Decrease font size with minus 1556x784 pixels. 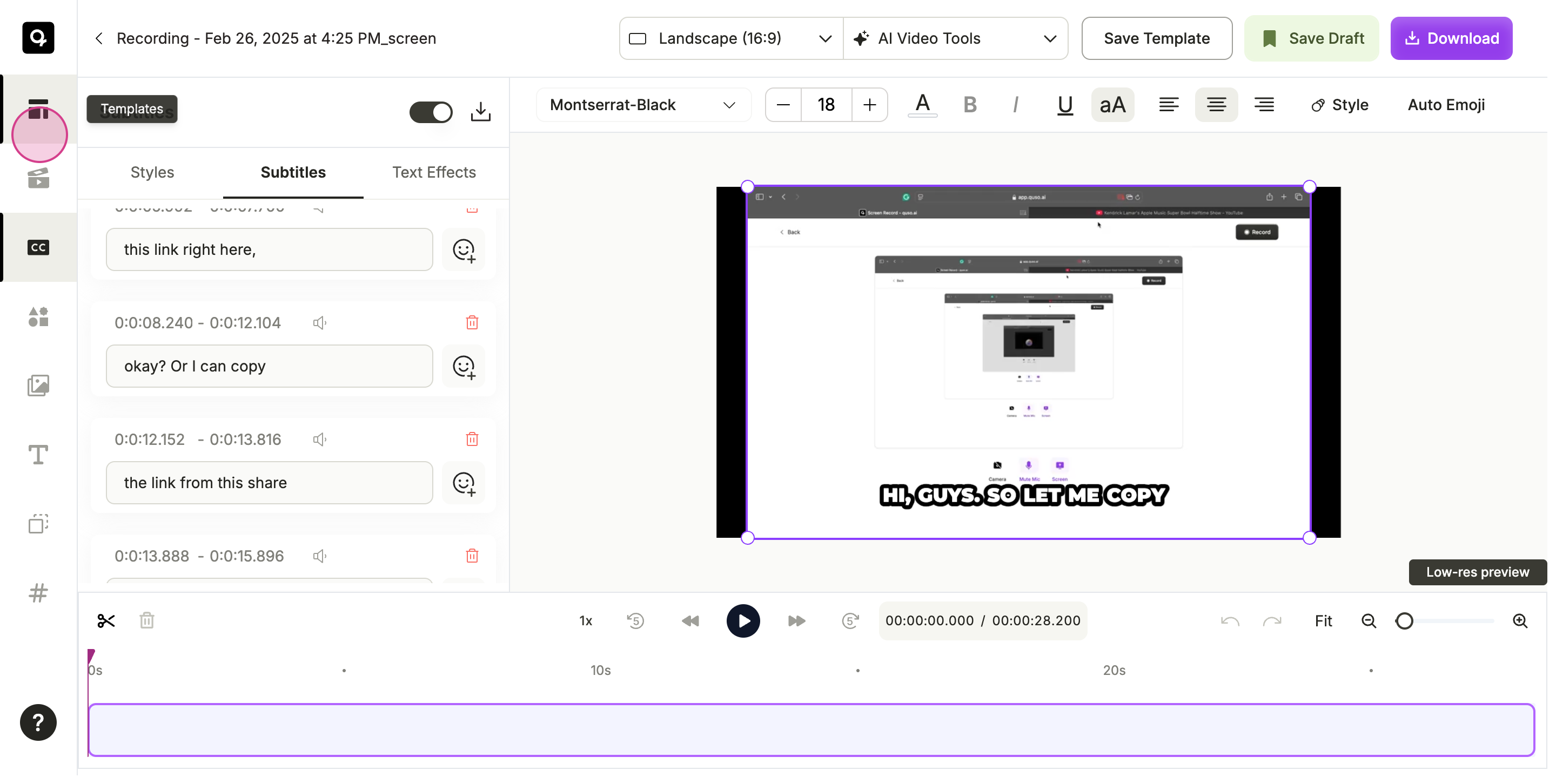[783, 105]
